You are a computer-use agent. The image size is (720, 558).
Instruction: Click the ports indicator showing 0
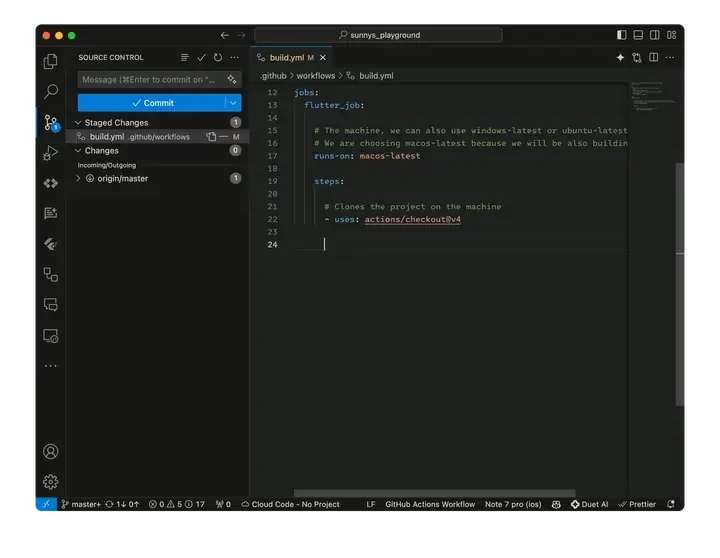pyautogui.click(x=223, y=504)
